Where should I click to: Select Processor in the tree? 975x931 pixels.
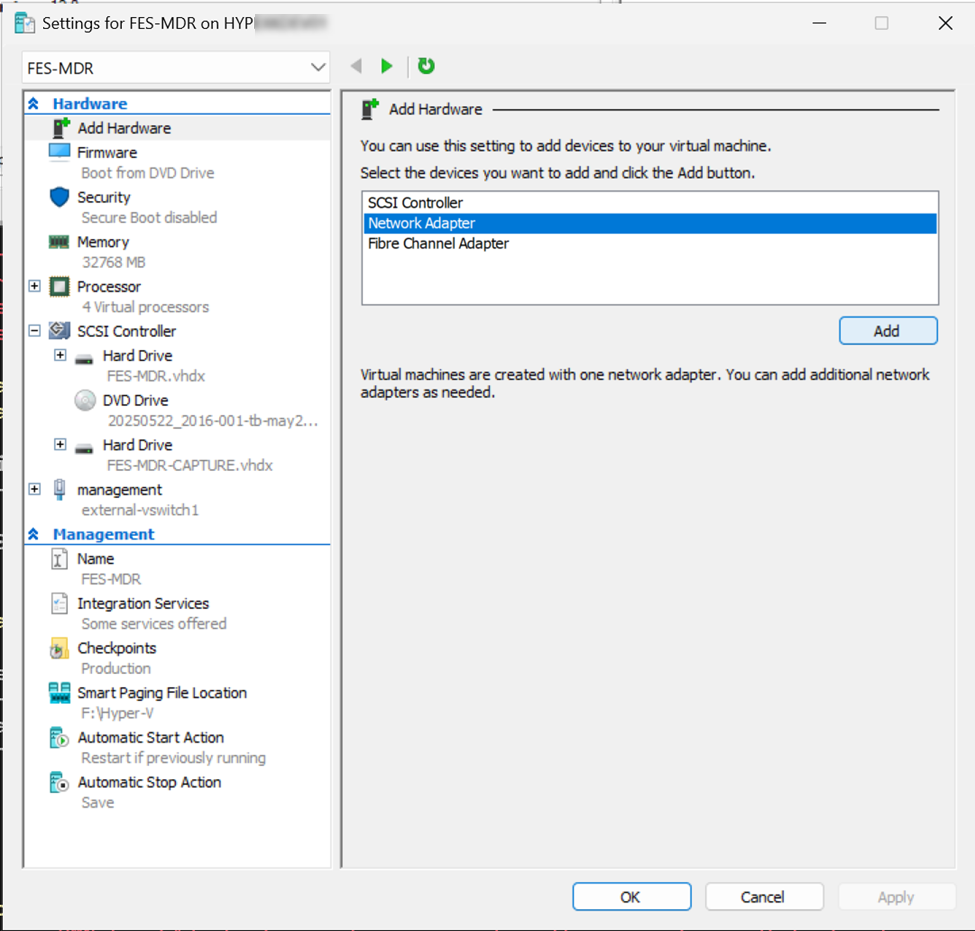coord(109,287)
